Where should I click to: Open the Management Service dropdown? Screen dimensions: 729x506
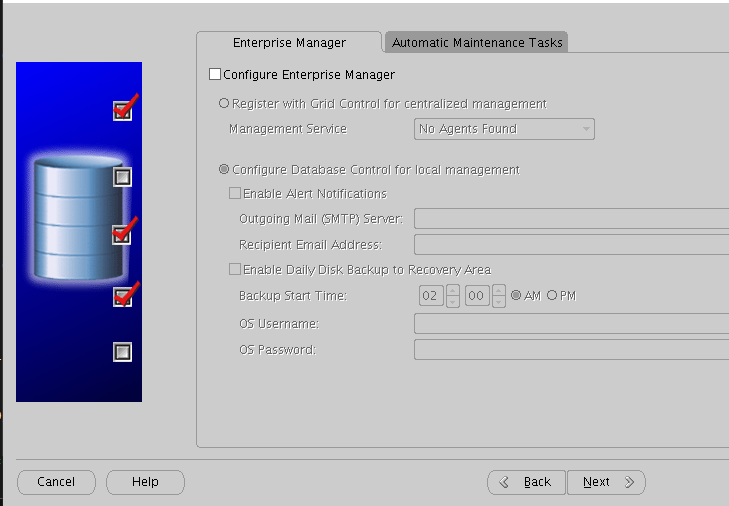coord(504,129)
